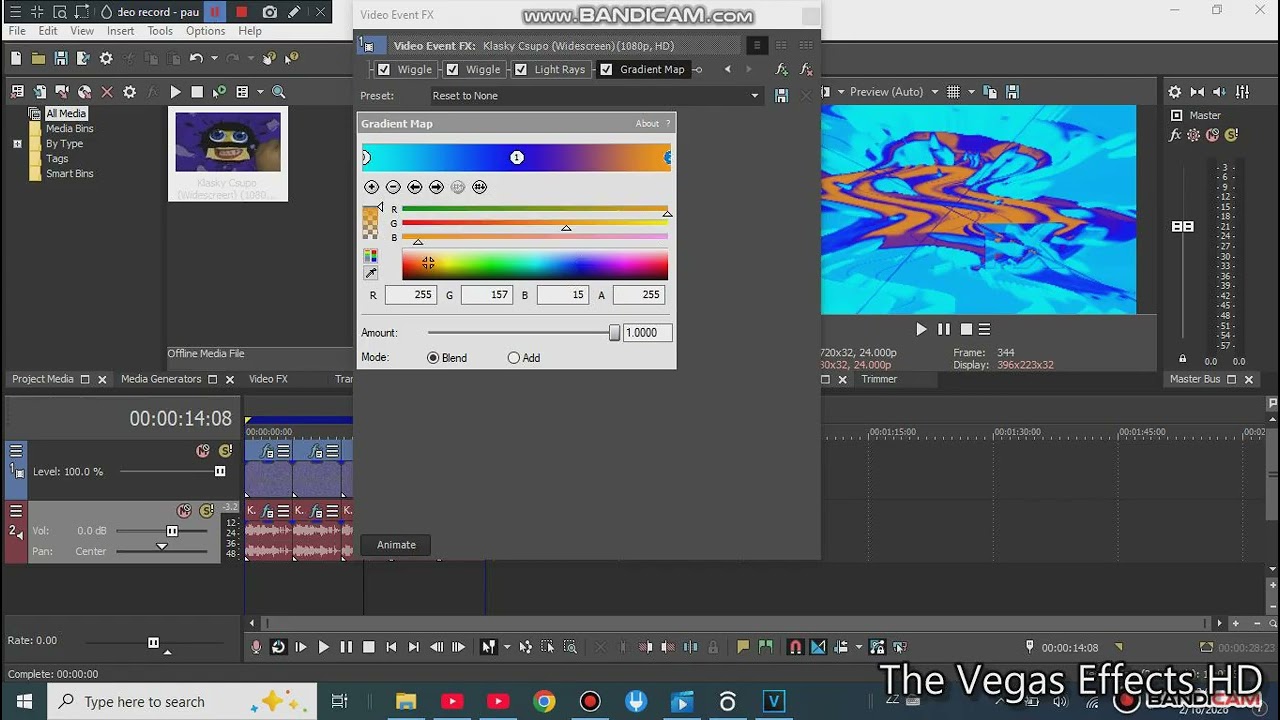1280x720 pixels.
Task: Open the Undo history dropdown arrow
Action: pos(212,59)
